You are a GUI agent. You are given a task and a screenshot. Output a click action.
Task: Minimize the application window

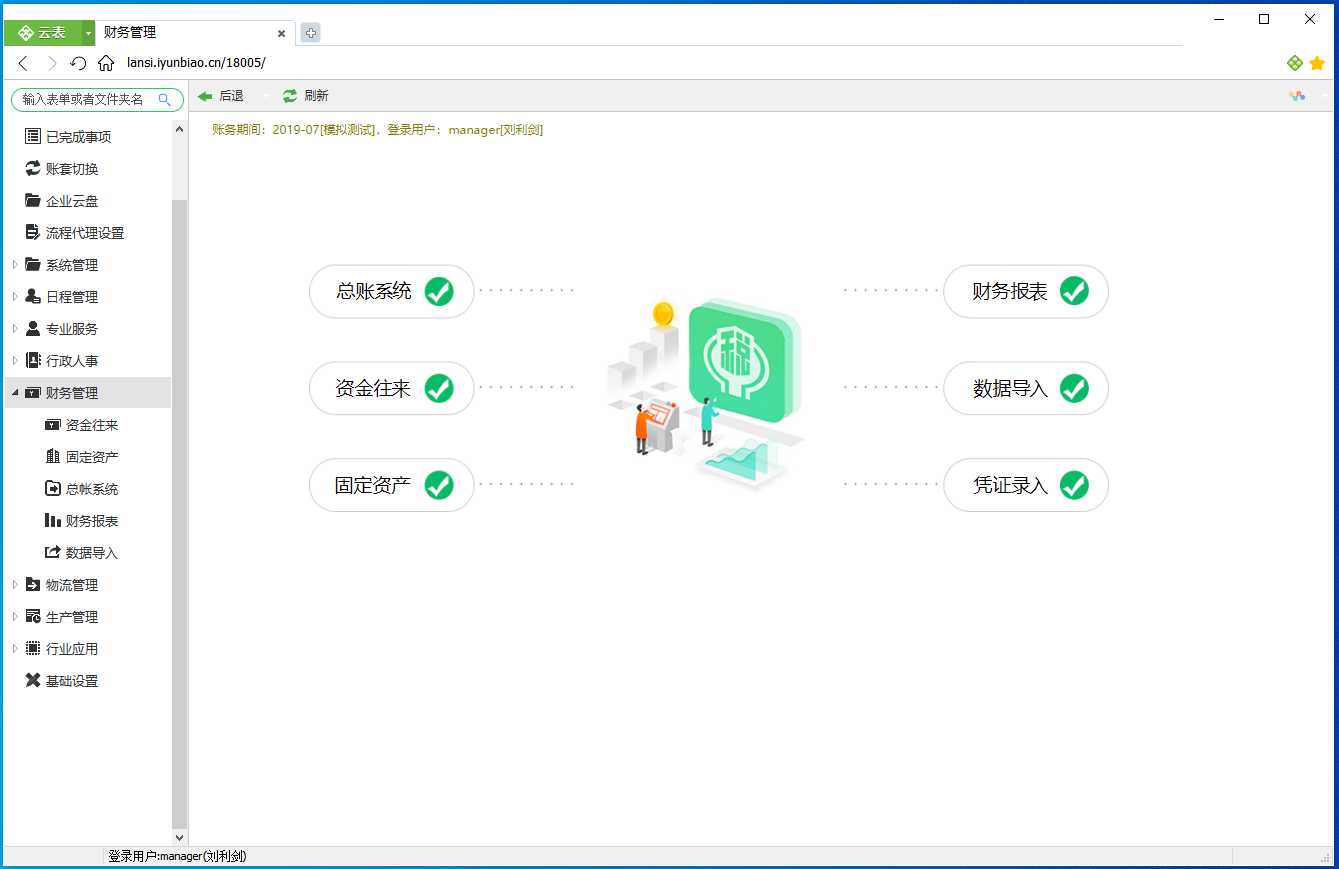click(1219, 19)
